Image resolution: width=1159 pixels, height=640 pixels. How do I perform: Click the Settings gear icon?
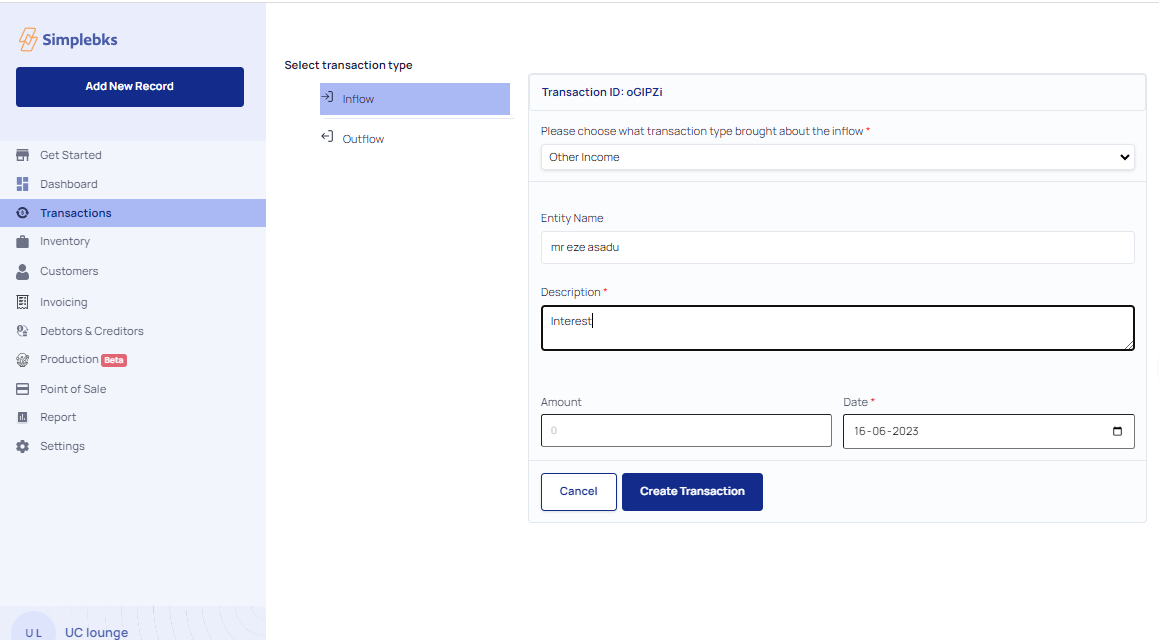23,446
